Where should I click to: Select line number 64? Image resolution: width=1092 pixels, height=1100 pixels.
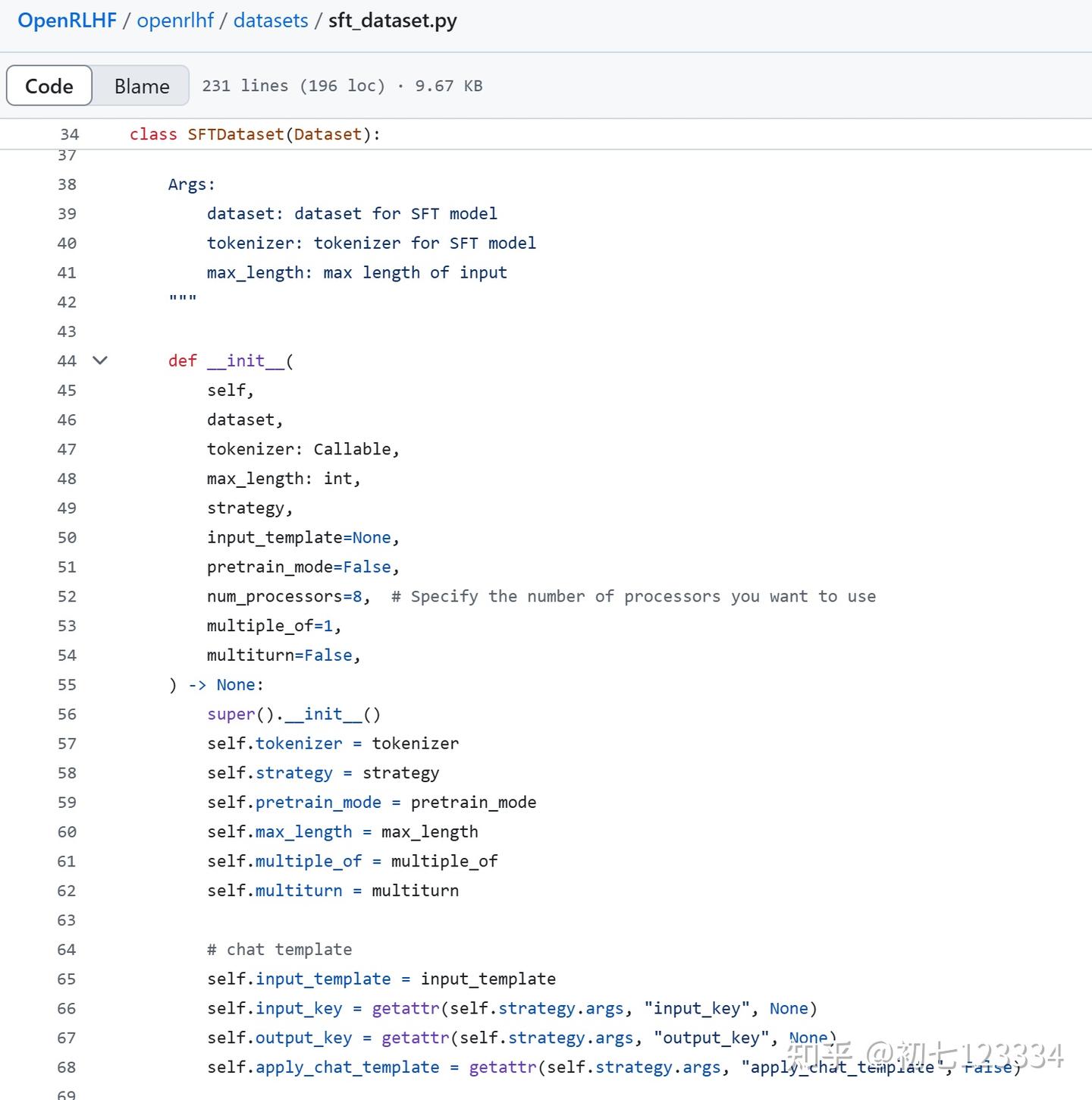pos(67,949)
